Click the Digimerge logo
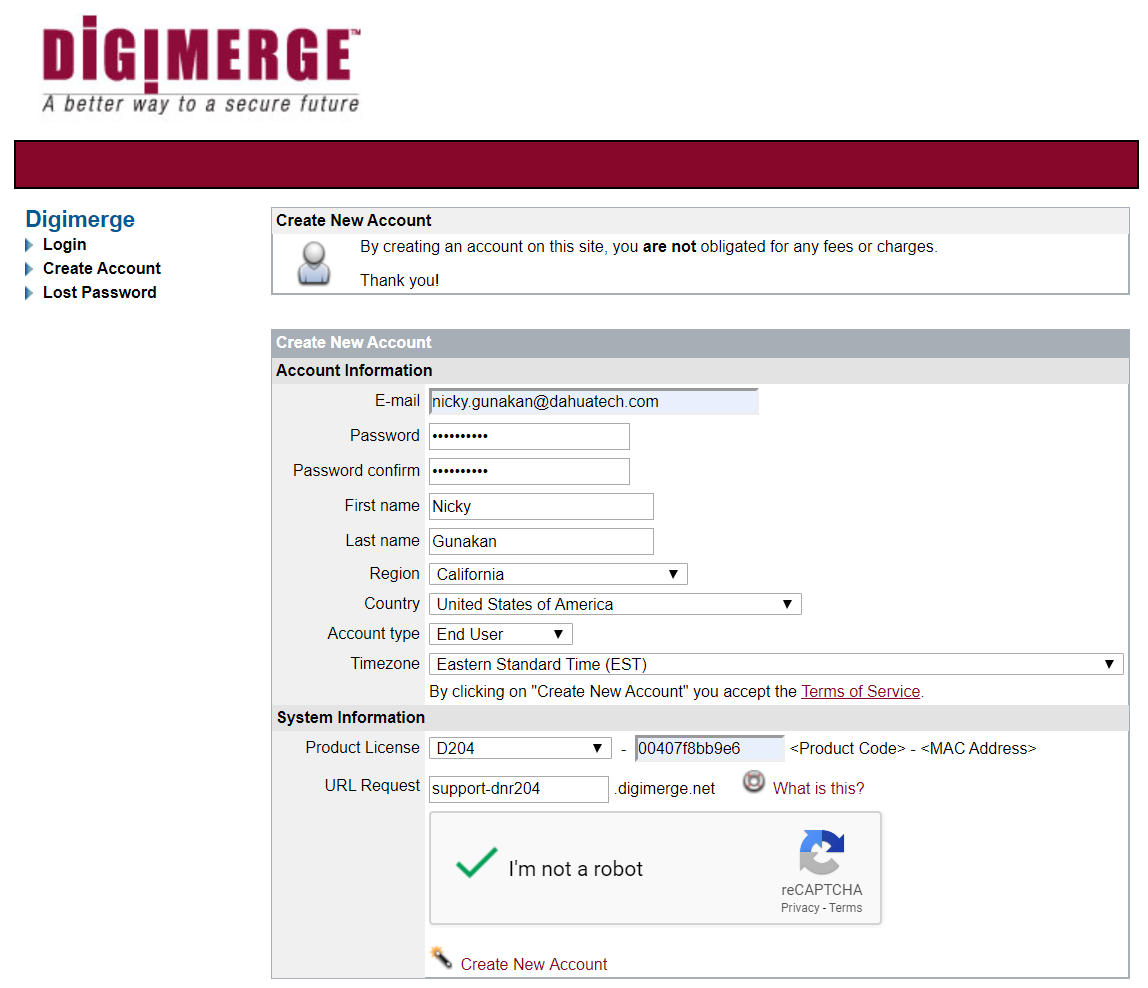The height and width of the screenshot is (988, 1148). (x=201, y=64)
